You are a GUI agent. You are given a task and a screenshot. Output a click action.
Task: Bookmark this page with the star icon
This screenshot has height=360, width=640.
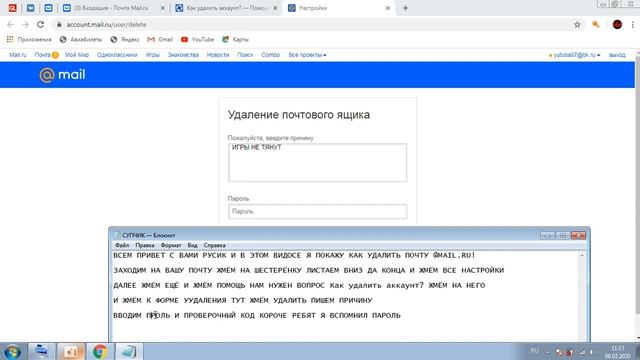point(577,24)
